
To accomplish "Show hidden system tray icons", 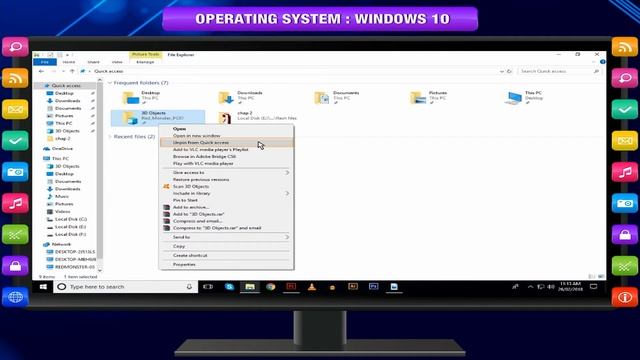I will (530, 287).
